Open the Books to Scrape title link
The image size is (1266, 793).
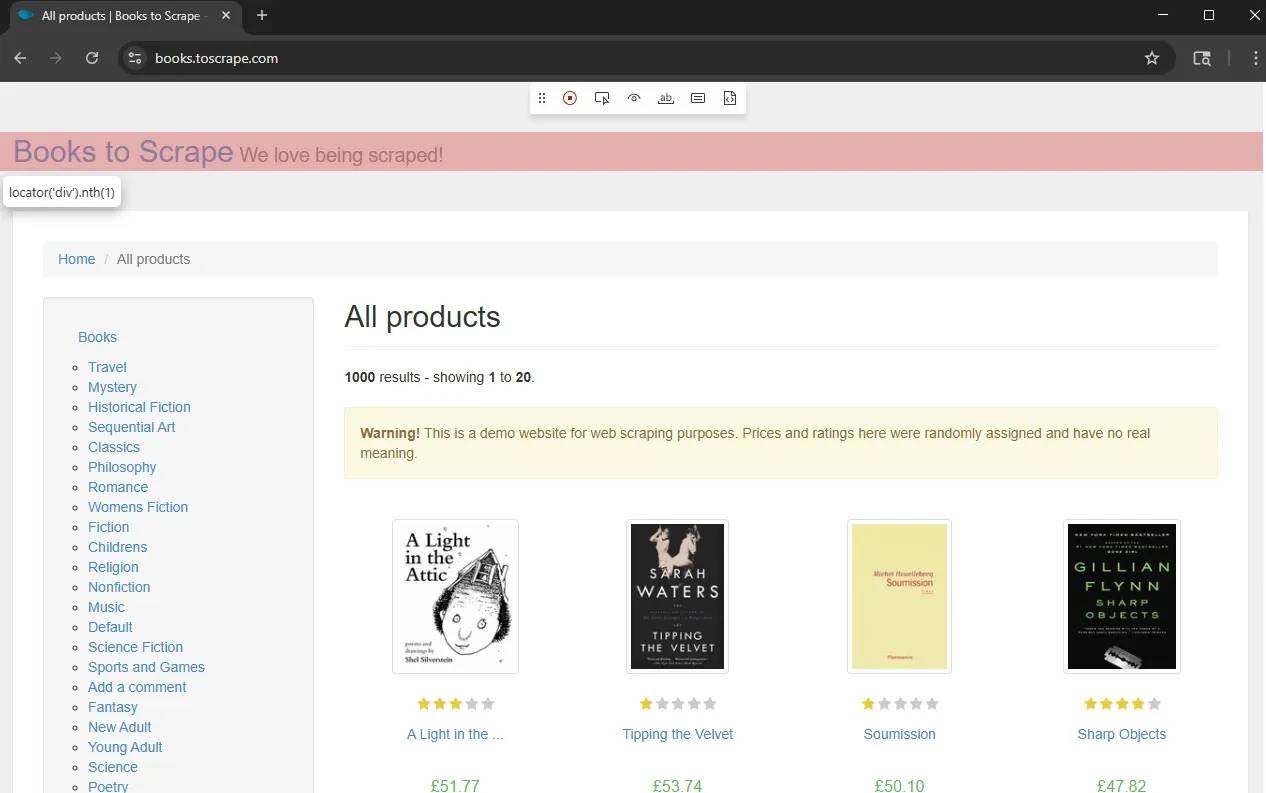click(x=123, y=151)
